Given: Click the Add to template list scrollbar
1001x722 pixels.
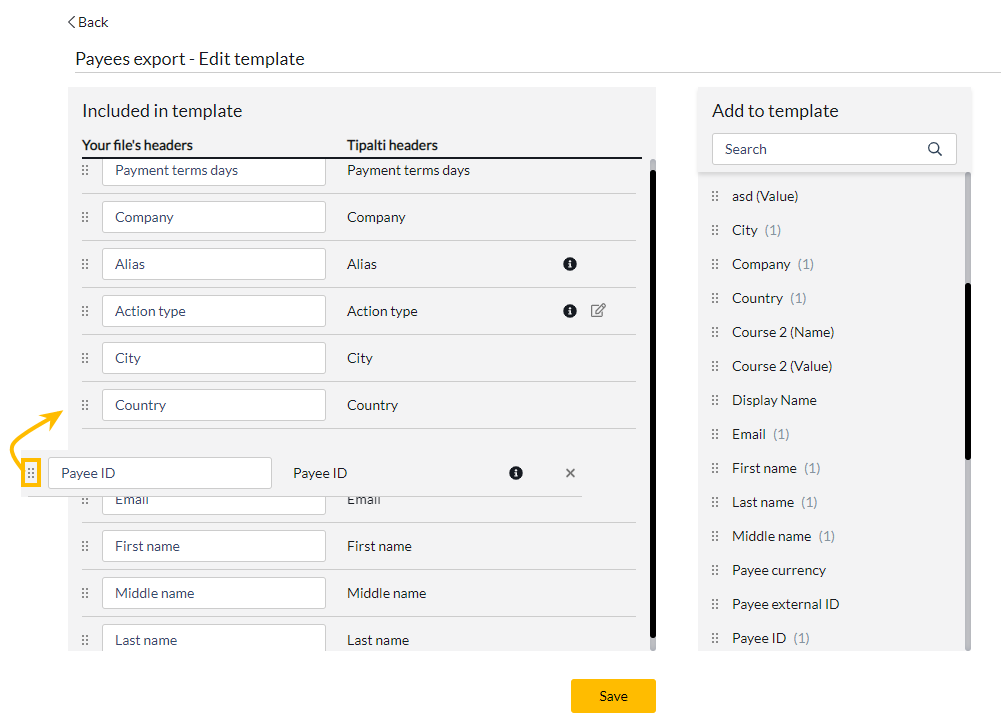Looking at the screenshot, I should [967, 370].
